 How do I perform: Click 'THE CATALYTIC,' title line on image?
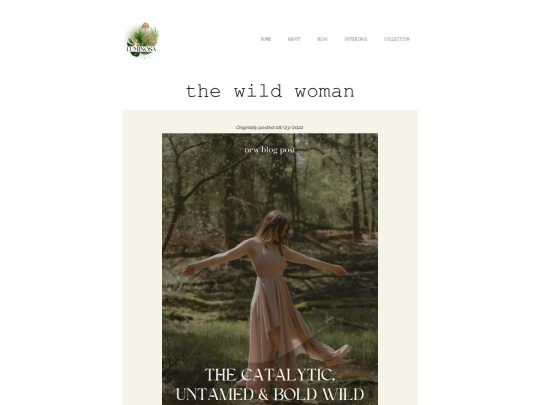(x=270, y=375)
